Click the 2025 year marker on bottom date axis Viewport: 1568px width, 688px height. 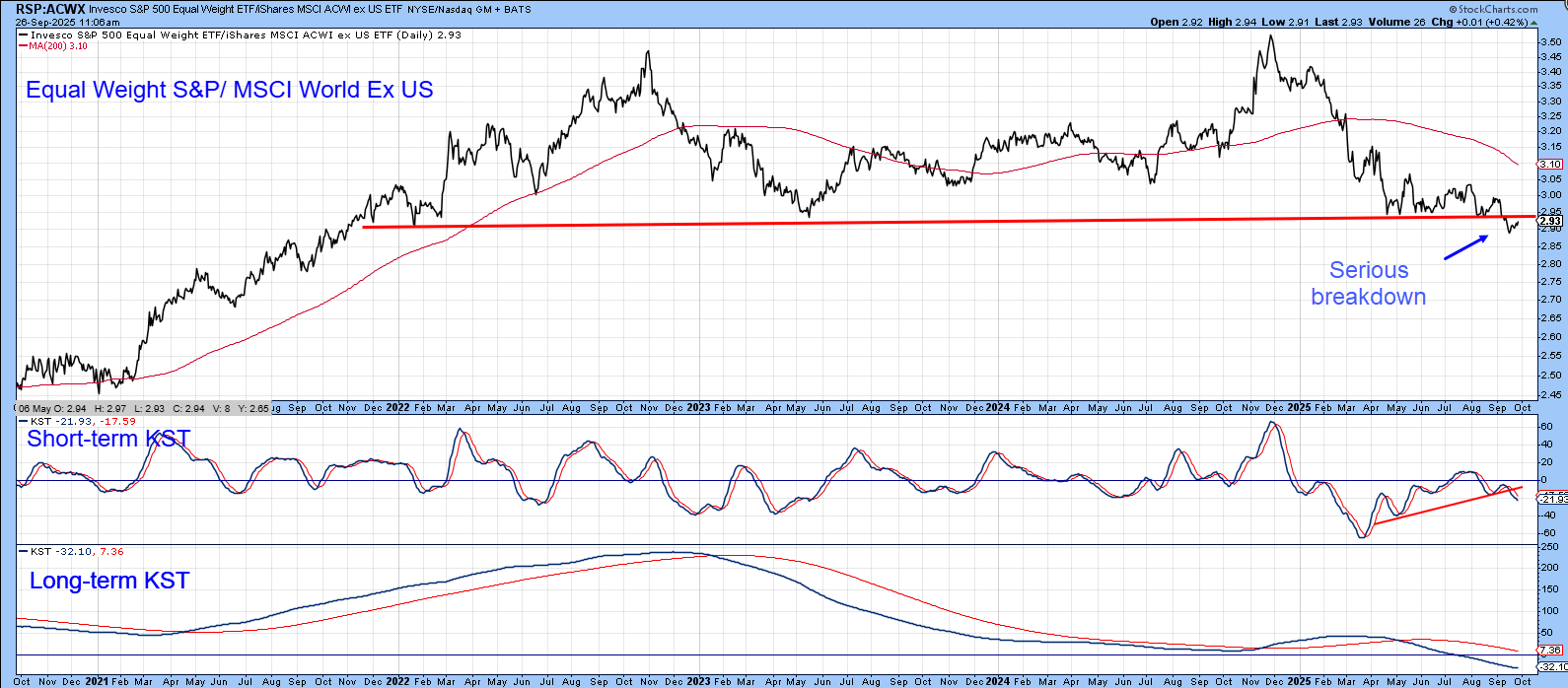tap(1298, 681)
